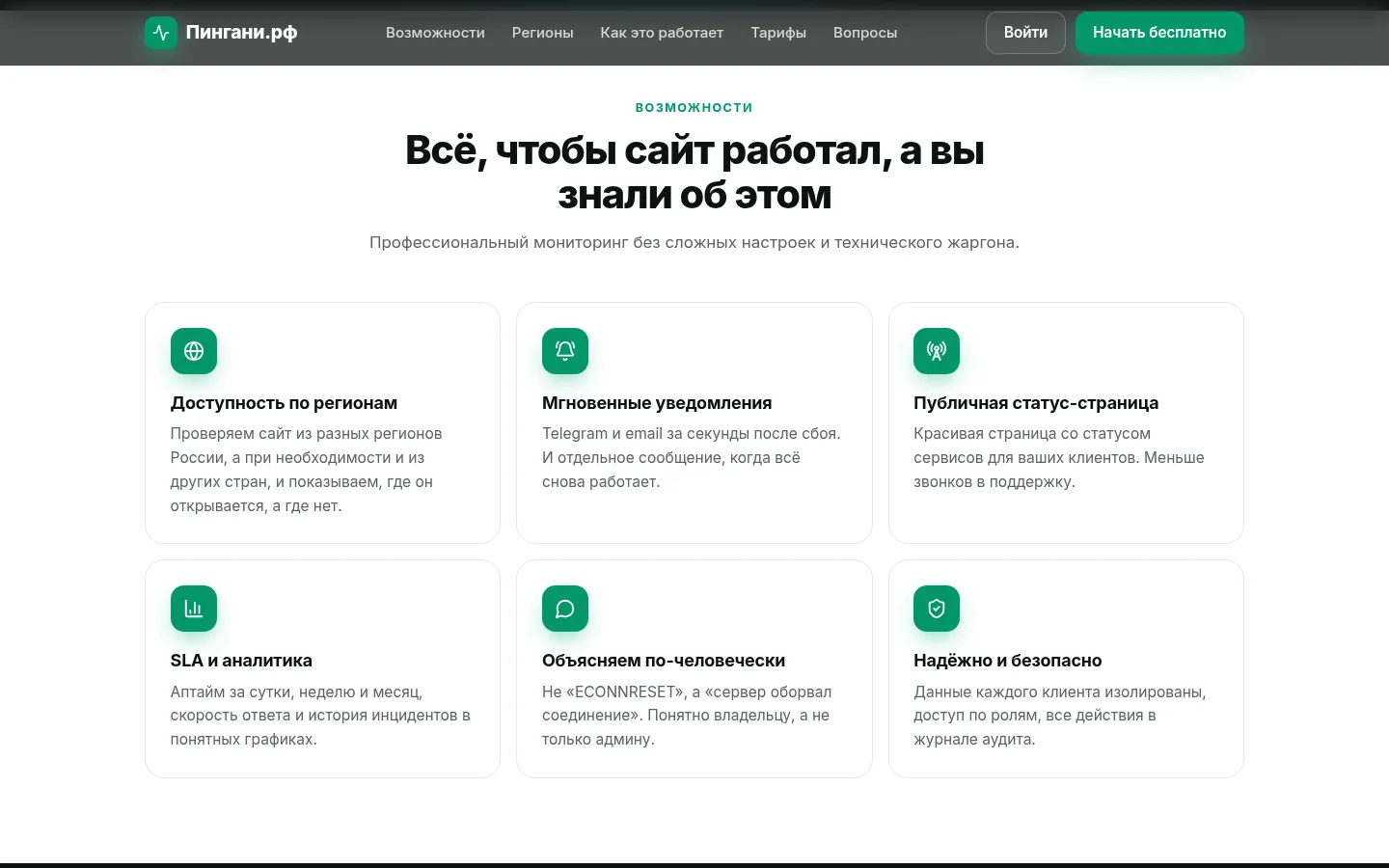Go to Регионы in the navigation
The width and height of the screenshot is (1389, 868).
542,33
